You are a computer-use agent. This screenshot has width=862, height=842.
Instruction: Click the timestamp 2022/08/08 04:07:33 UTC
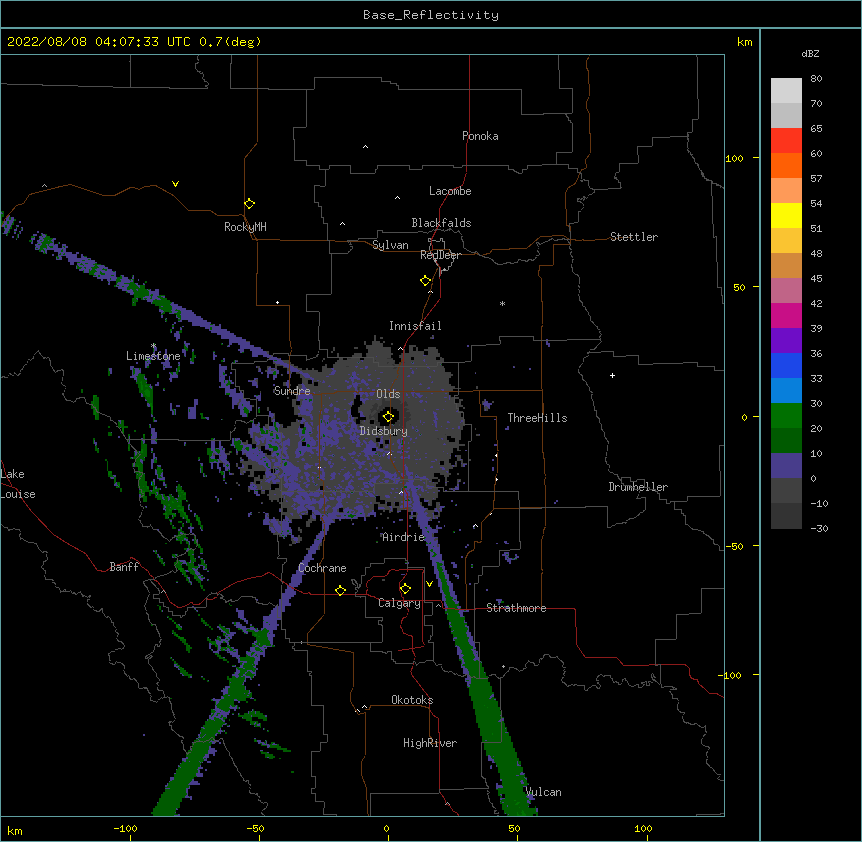click(99, 42)
